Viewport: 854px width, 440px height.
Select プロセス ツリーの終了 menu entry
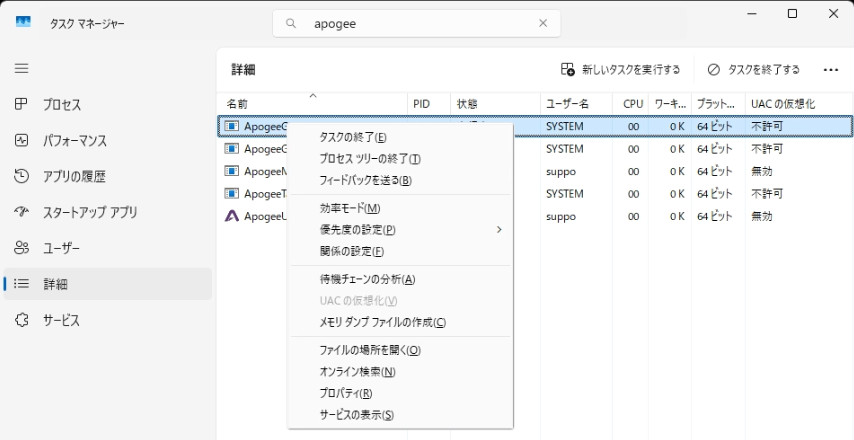[369, 159]
